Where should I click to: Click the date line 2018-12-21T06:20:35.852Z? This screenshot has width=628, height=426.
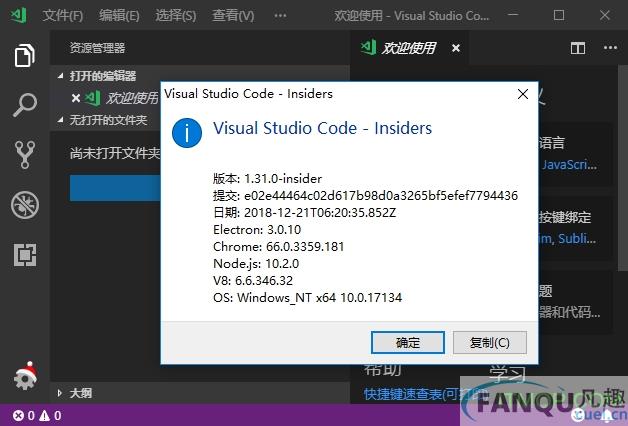(304, 213)
